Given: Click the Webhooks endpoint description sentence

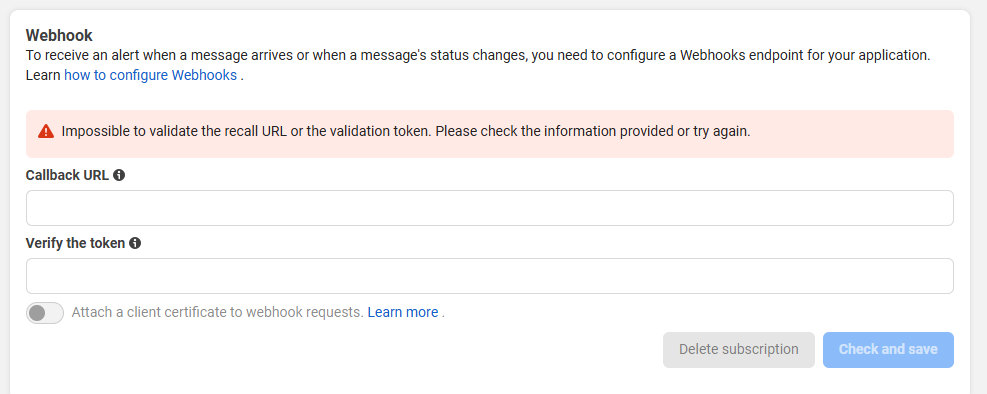Looking at the screenshot, I should click(478, 55).
